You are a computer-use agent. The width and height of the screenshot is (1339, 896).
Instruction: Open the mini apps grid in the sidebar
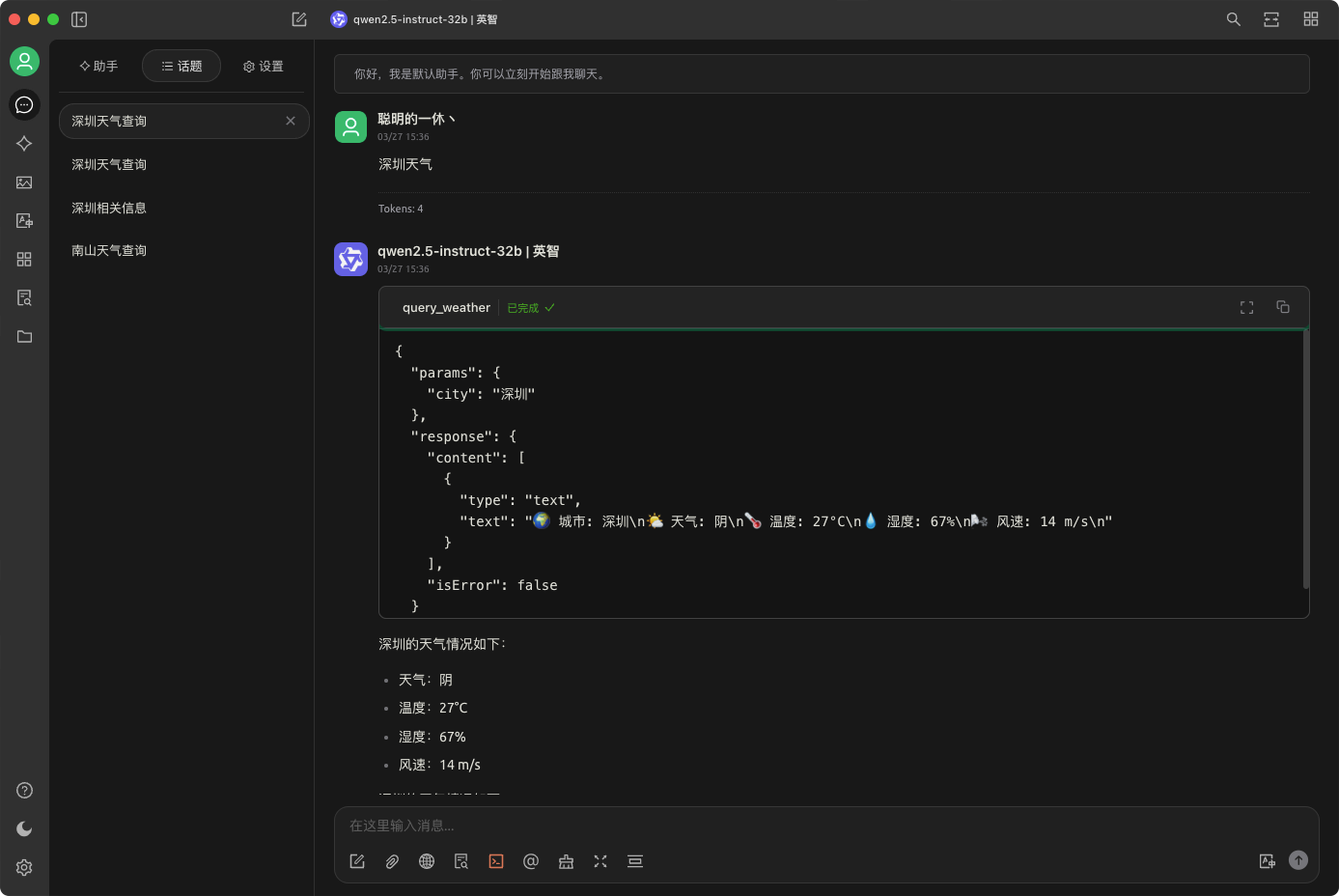[24, 260]
